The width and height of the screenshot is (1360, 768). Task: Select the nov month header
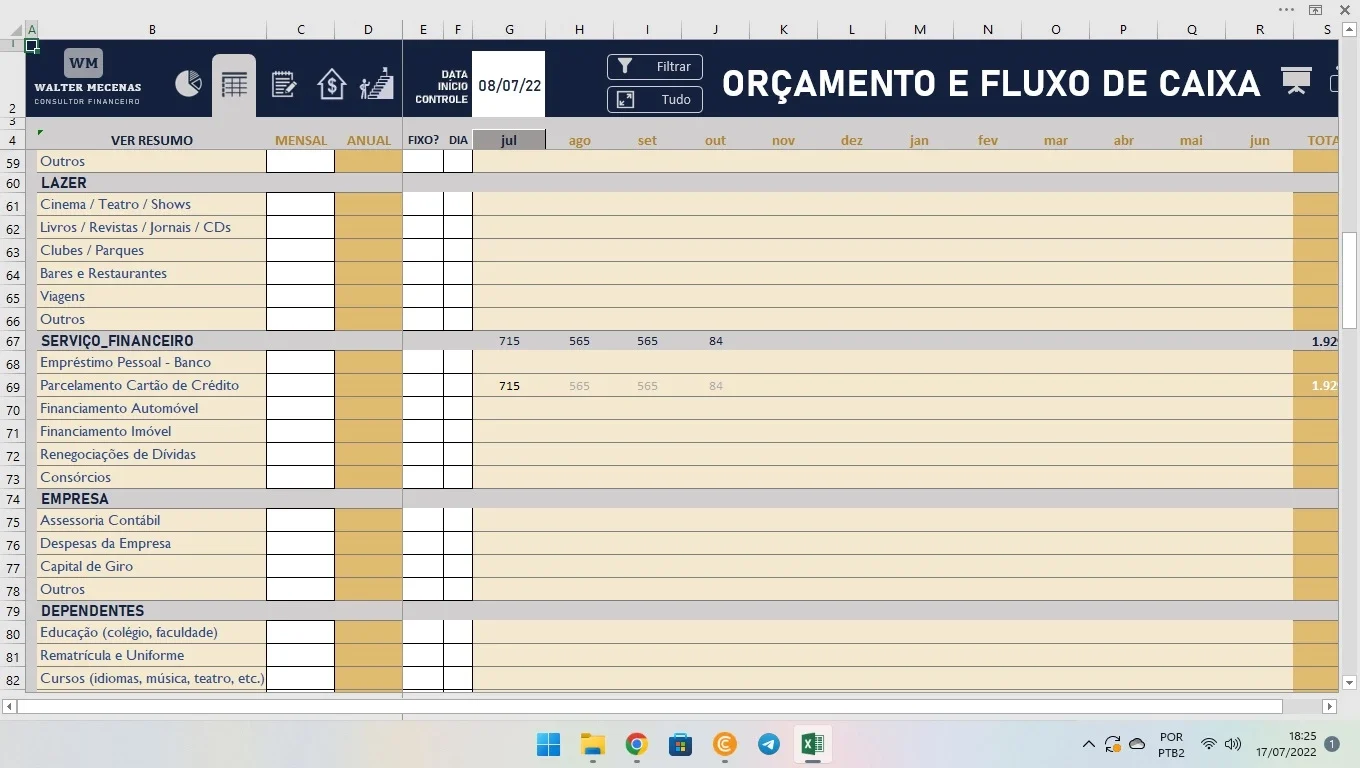(783, 140)
